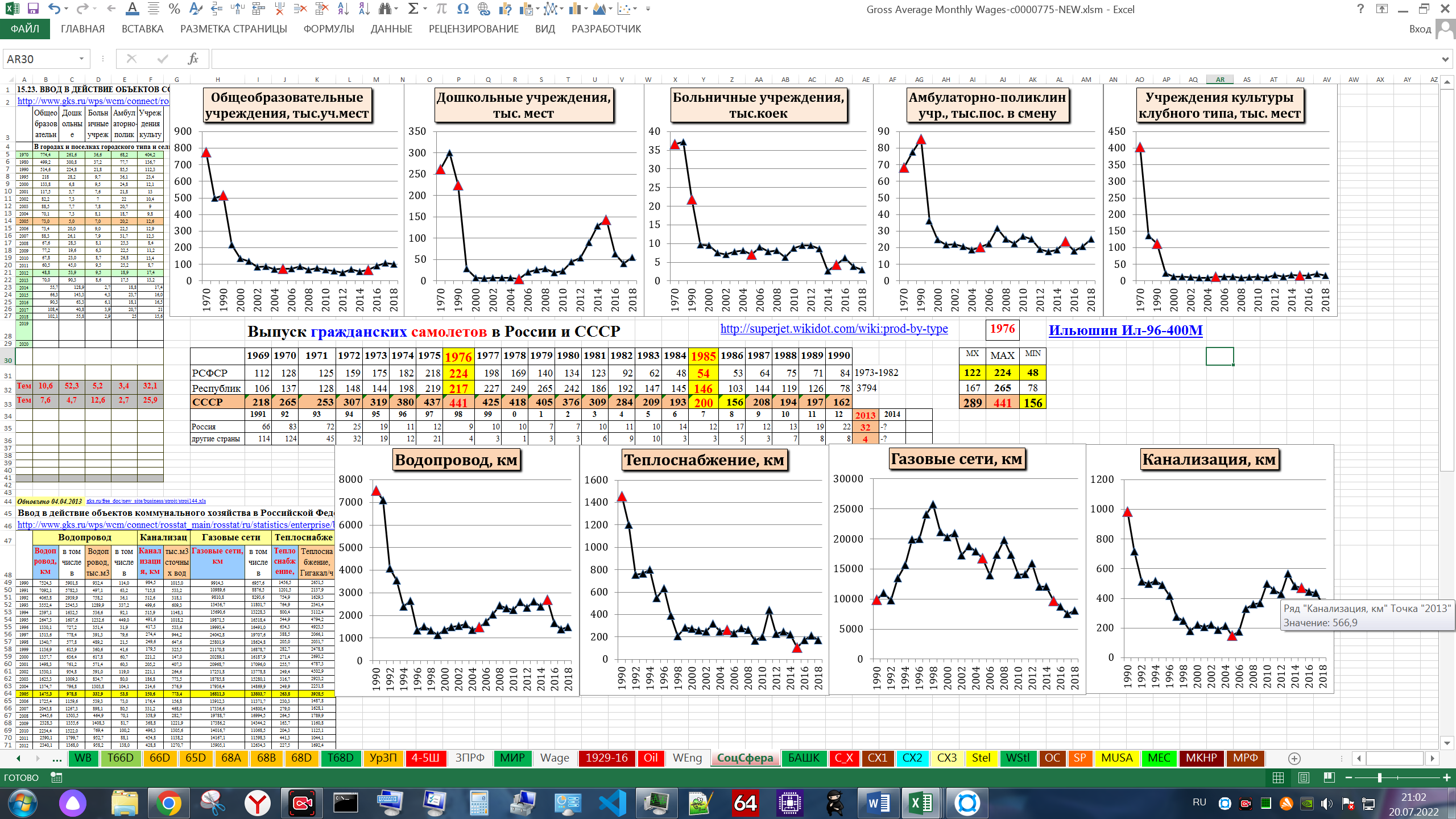1456x819 pixels.
Task: Open the Name Box dropdown arrow
Action: coord(81,59)
